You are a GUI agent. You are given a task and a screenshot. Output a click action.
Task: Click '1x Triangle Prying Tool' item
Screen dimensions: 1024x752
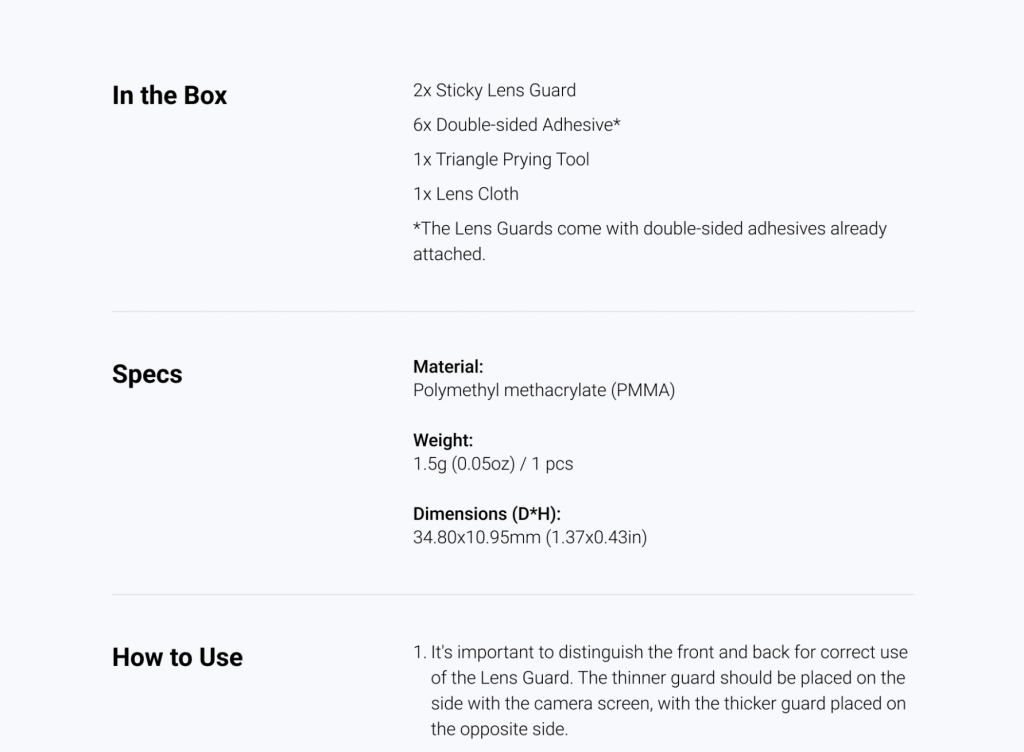tap(501, 159)
